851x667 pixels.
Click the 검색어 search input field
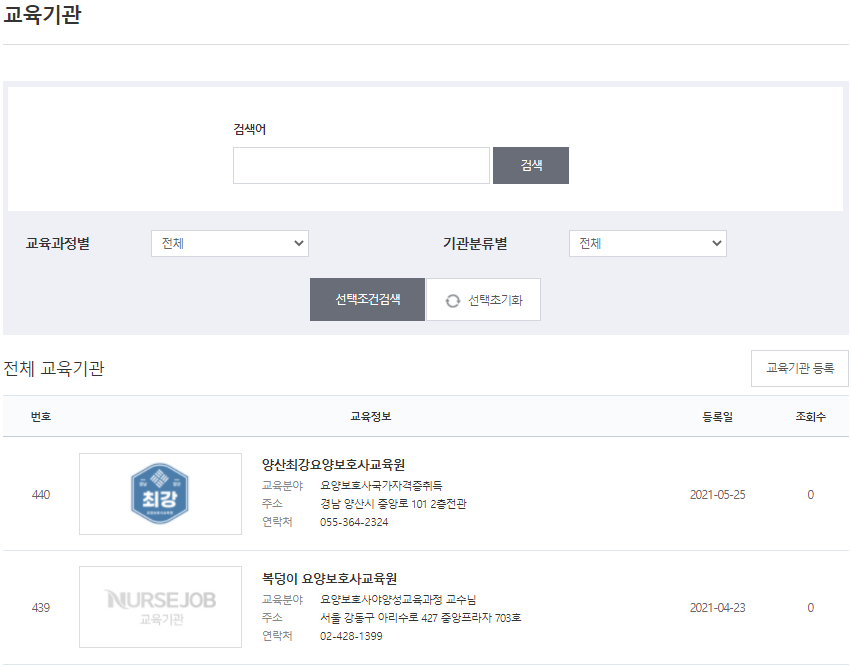tap(361, 166)
